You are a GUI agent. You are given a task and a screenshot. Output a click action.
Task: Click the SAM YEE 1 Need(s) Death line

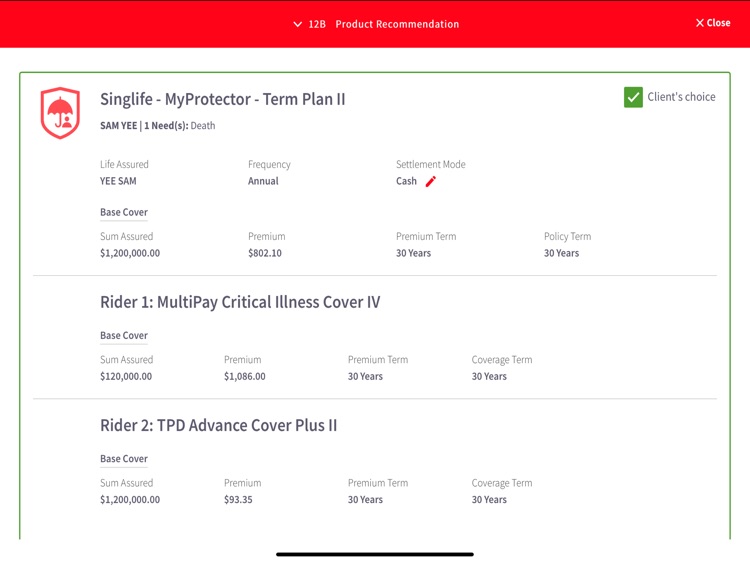[157, 126]
